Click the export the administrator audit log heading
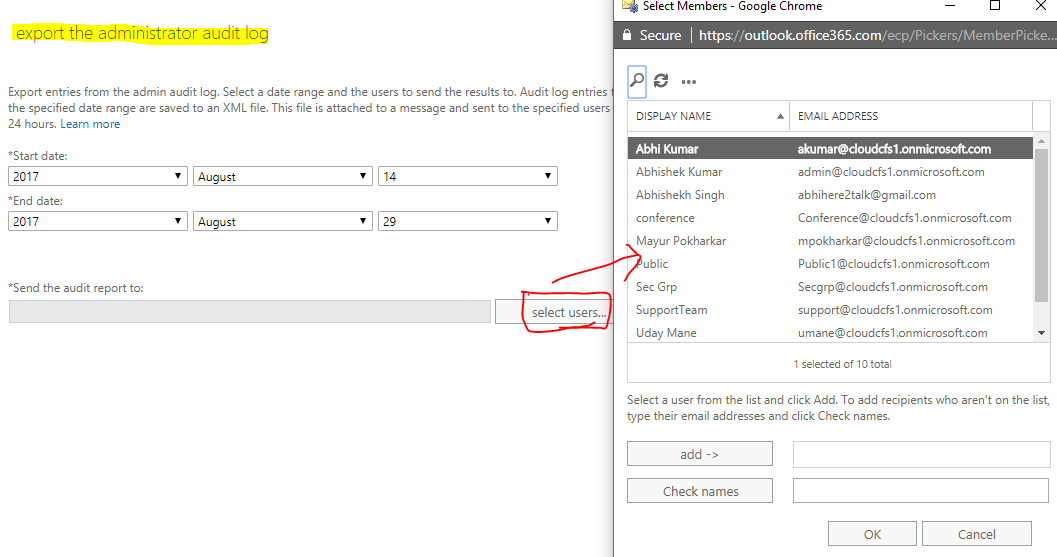Image resolution: width=1057 pixels, height=557 pixels. click(x=142, y=33)
